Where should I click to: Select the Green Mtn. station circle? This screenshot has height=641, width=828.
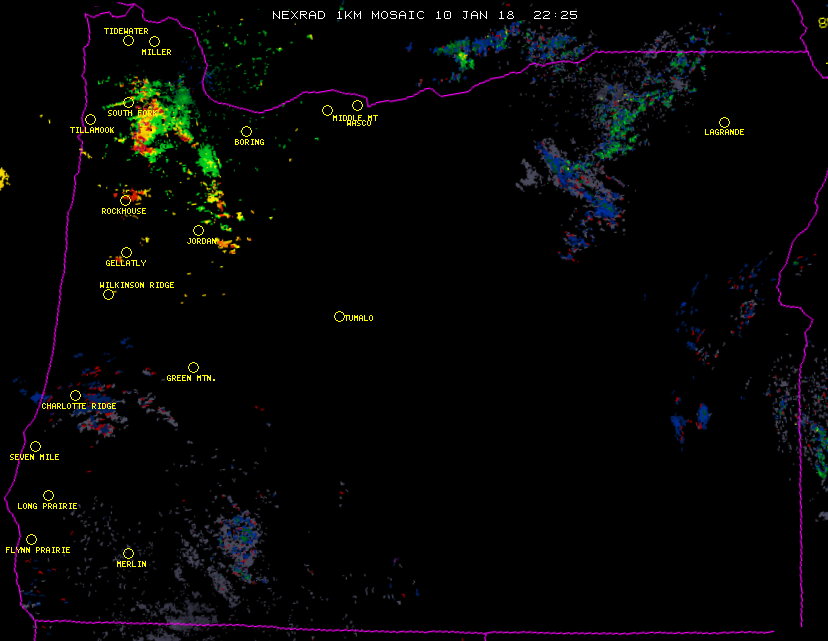193,368
